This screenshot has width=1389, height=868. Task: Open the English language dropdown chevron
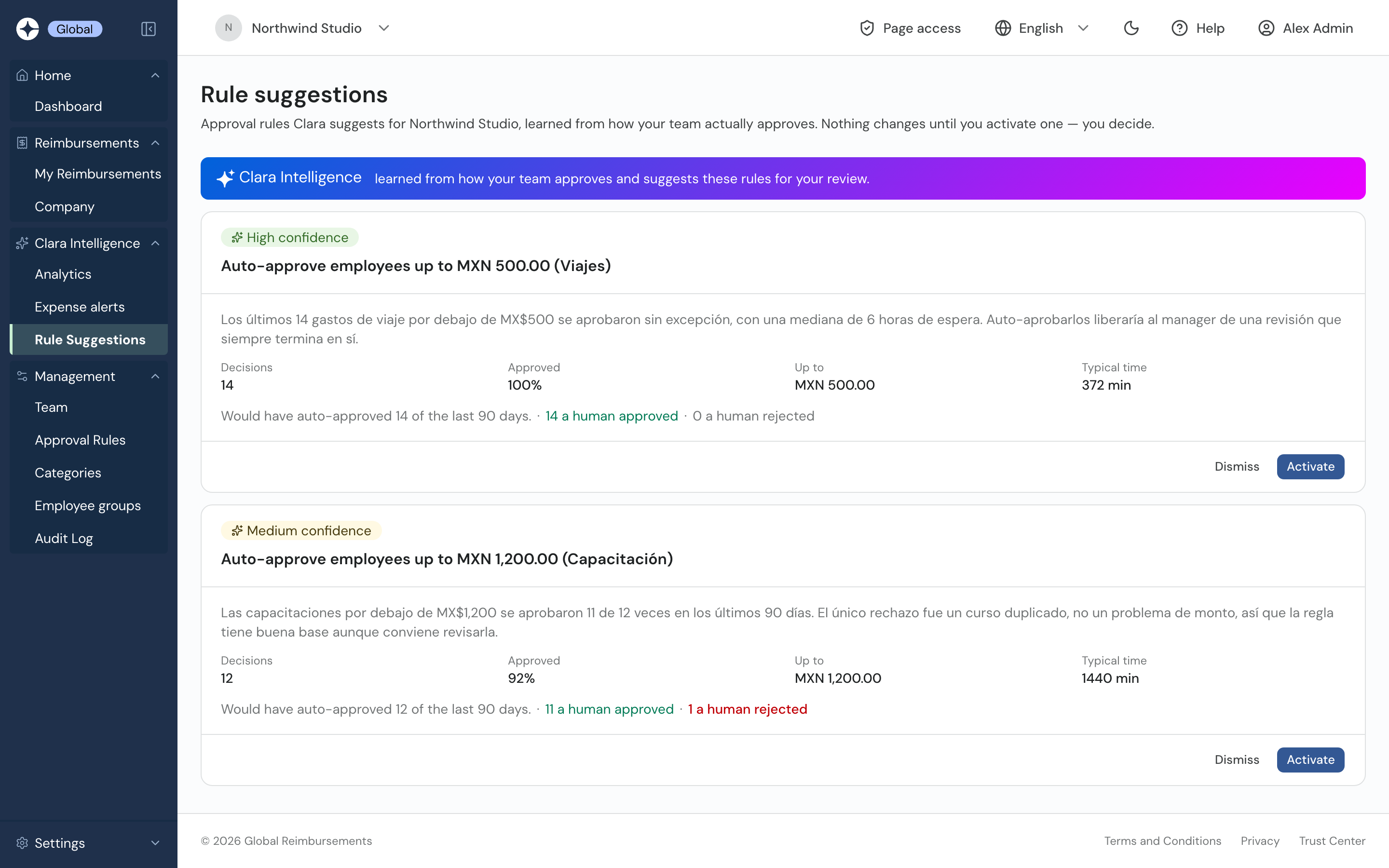[1083, 28]
